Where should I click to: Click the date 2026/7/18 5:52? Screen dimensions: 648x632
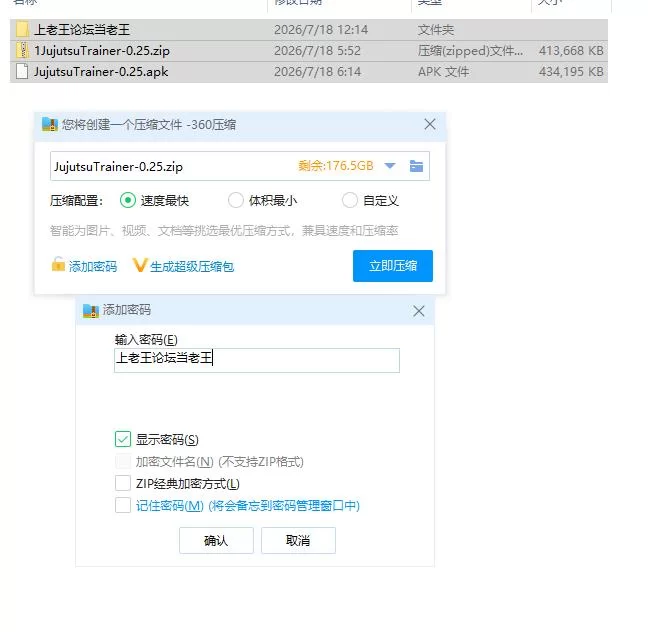point(317,51)
